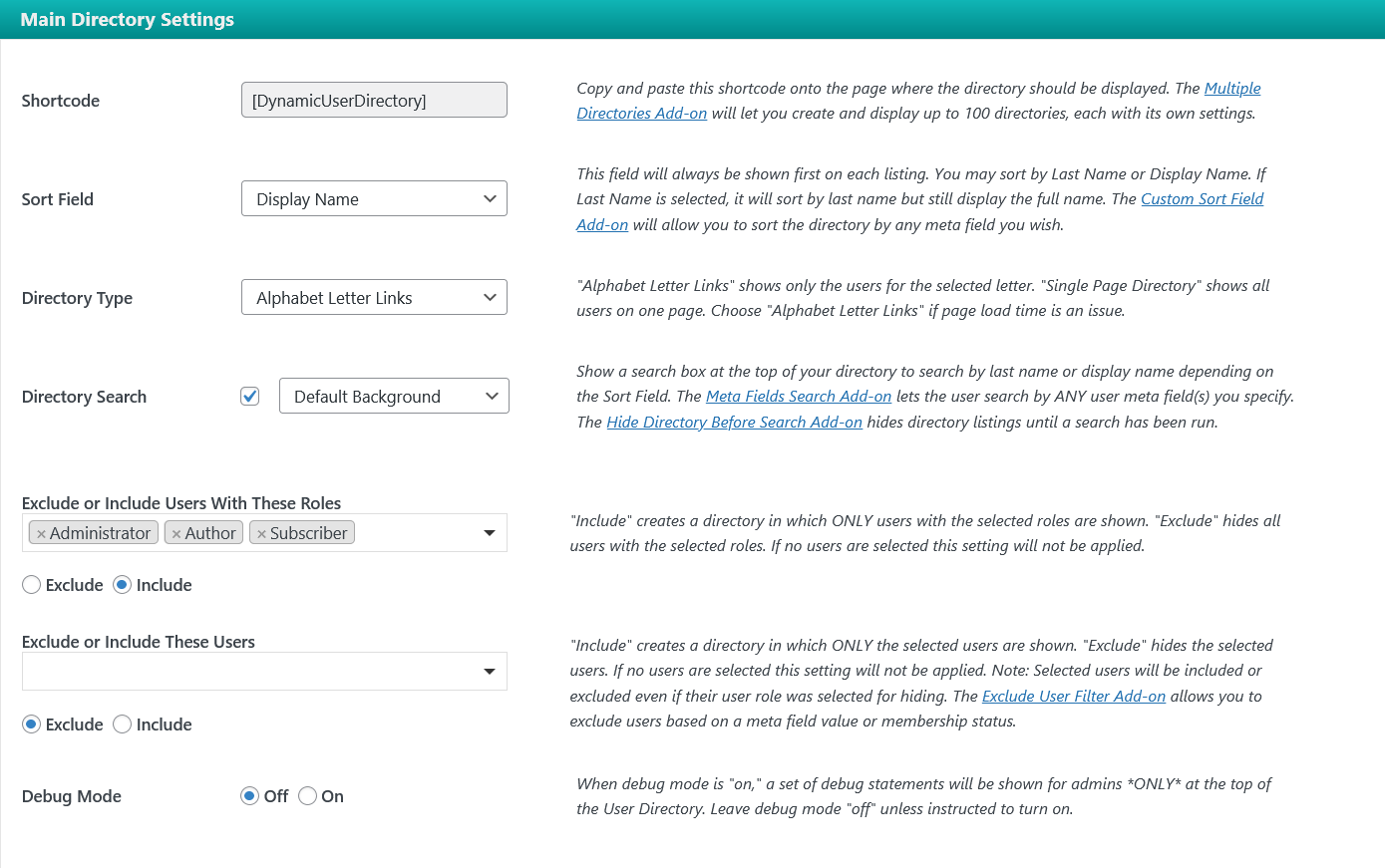The image size is (1385, 868).
Task: Click the Administrator role tag text
Action: click(x=100, y=533)
